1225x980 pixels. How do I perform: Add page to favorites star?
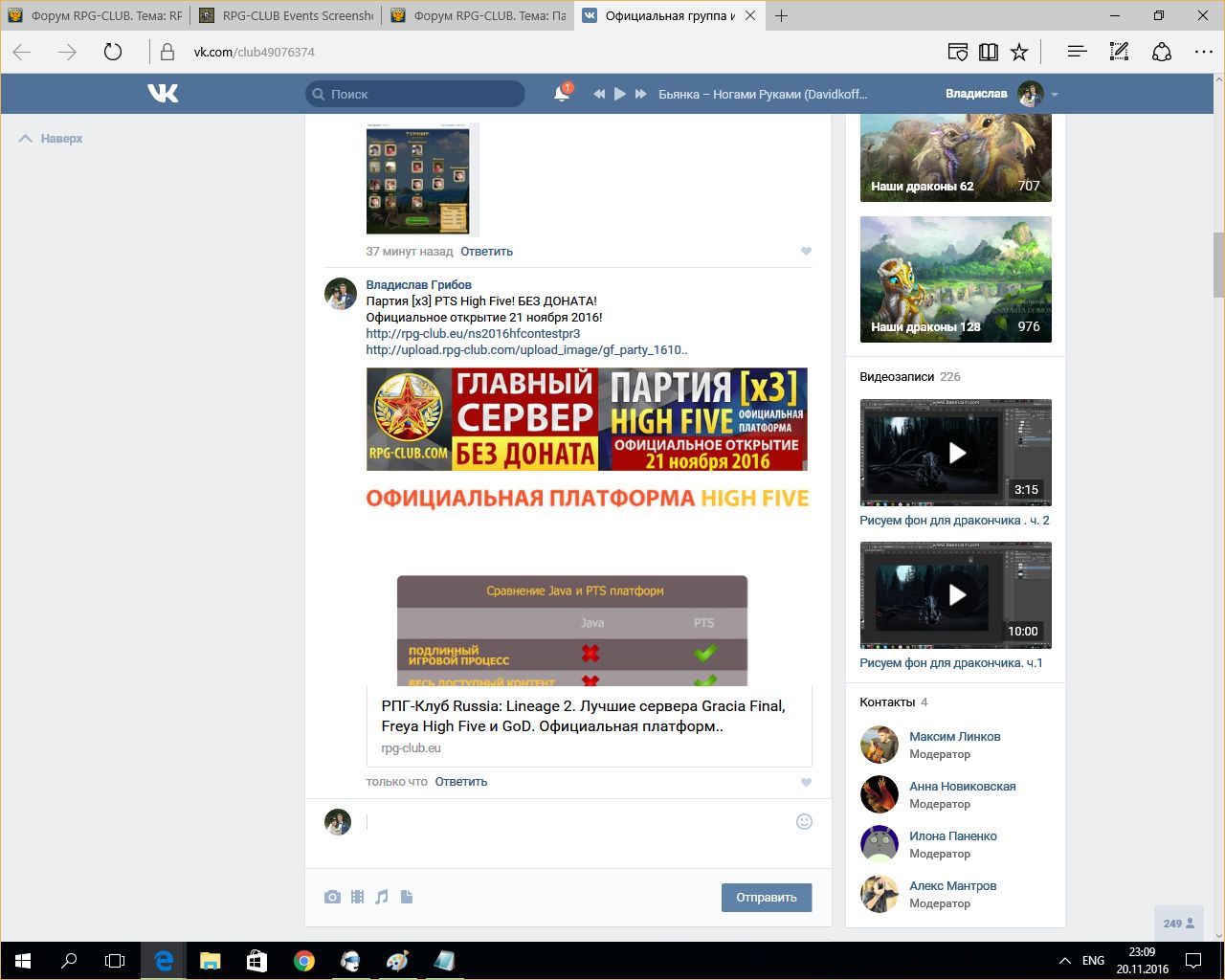1019,52
